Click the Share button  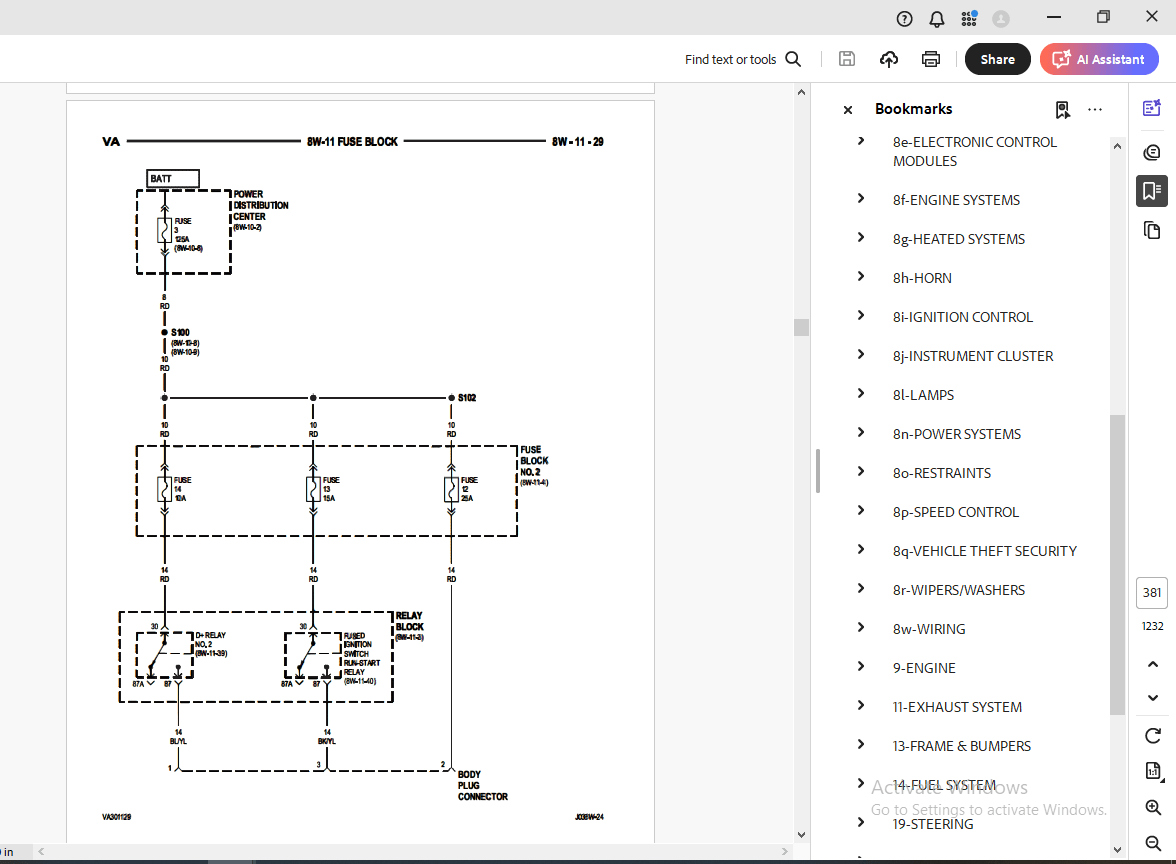tap(997, 59)
